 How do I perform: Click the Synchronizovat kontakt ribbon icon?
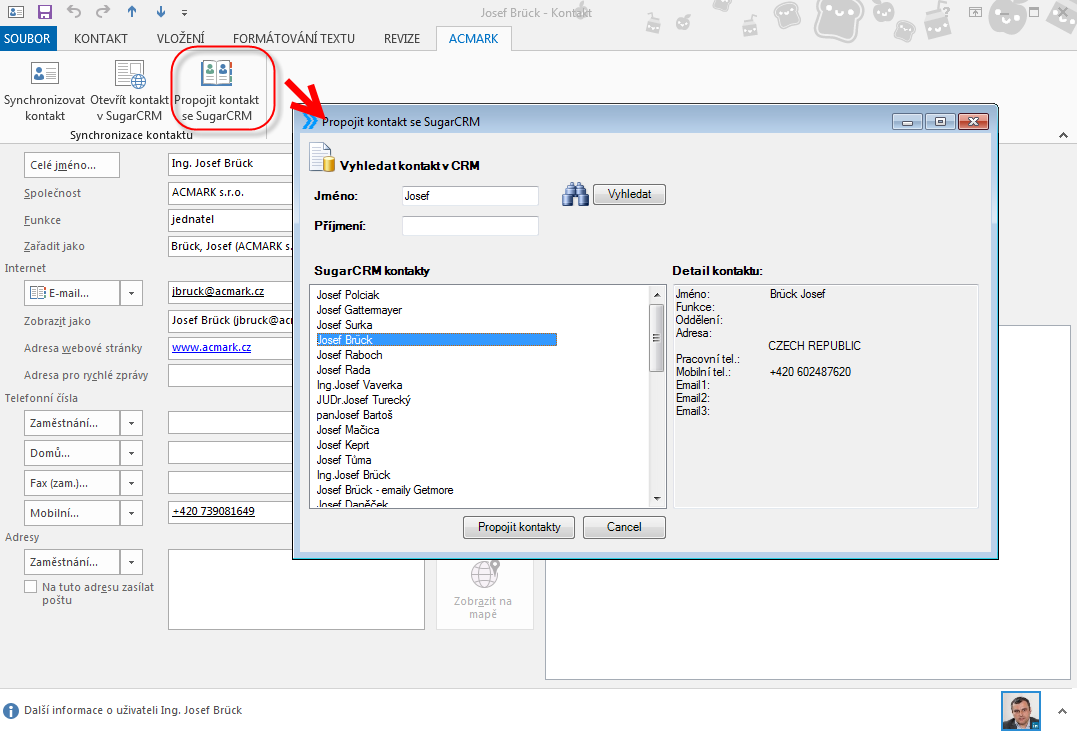point(45,73)
